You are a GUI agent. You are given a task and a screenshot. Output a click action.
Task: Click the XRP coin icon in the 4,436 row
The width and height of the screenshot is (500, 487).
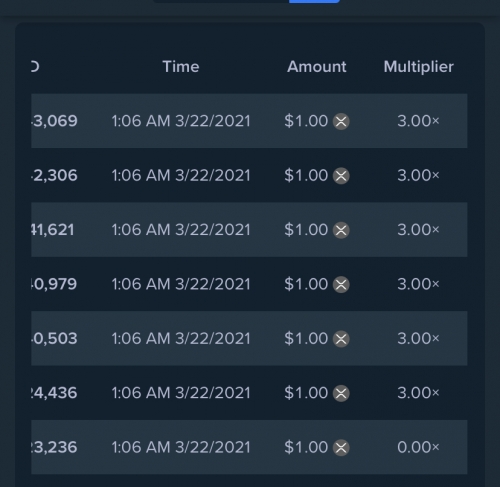pyautogui.click(x=341, y=393)
